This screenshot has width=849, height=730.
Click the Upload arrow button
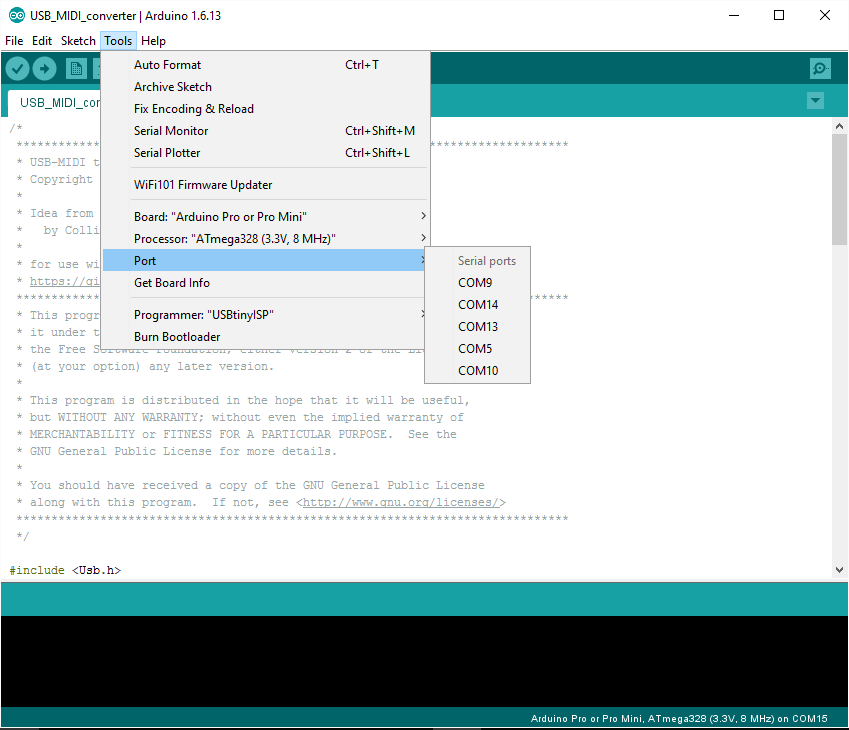pos(44,69)
